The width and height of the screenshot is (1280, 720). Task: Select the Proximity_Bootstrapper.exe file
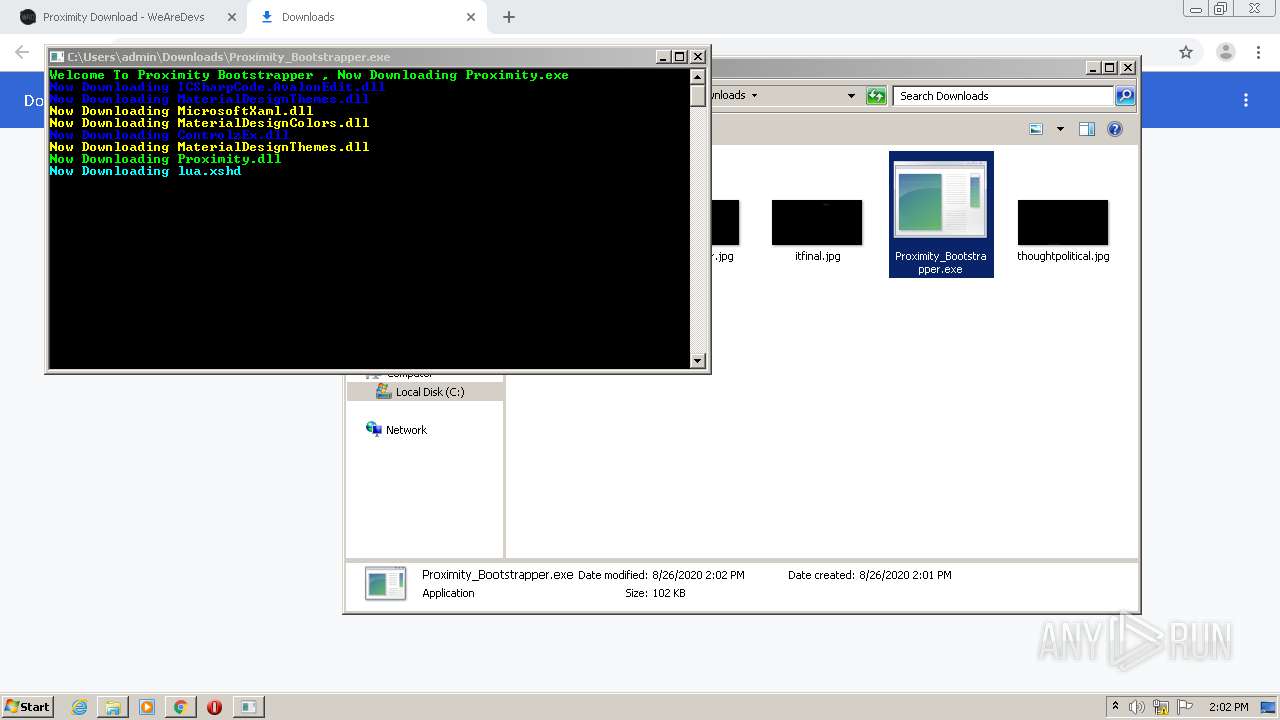pyautogui.click(x=941, y=214)
